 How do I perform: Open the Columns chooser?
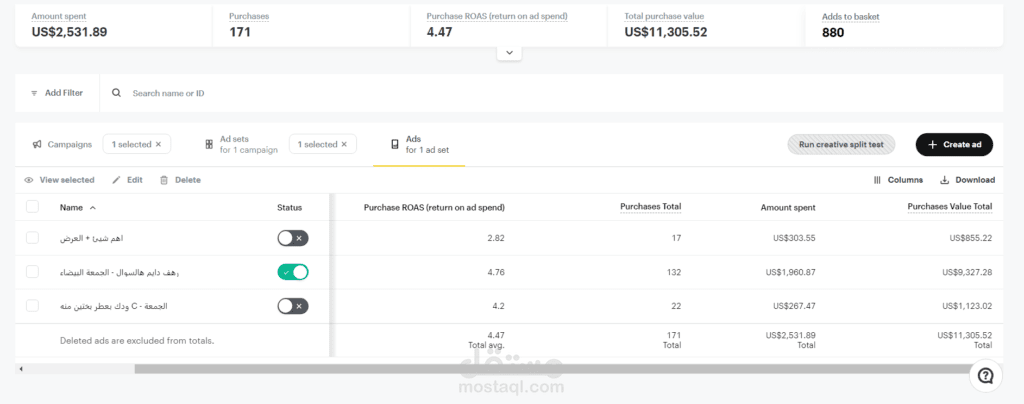[x=897, y=180]
